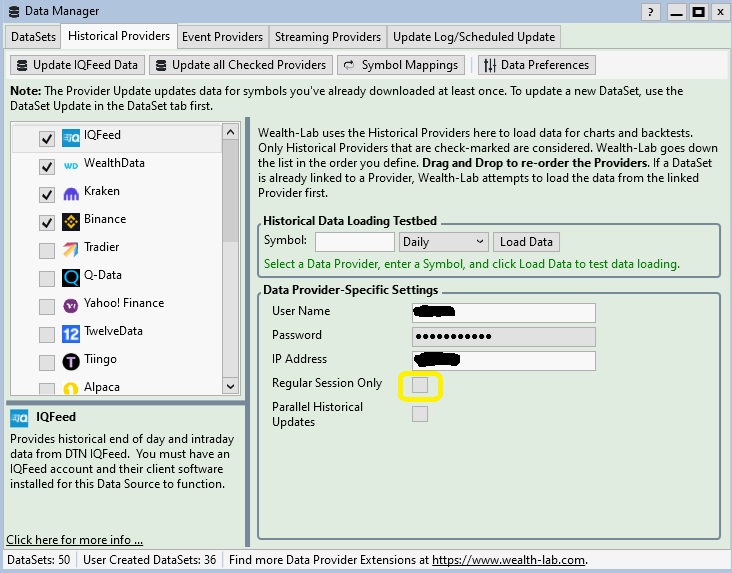Open the Data Preferences button
Image resolution: width=732 pixels, height=573 pixels.
point(536,65)
